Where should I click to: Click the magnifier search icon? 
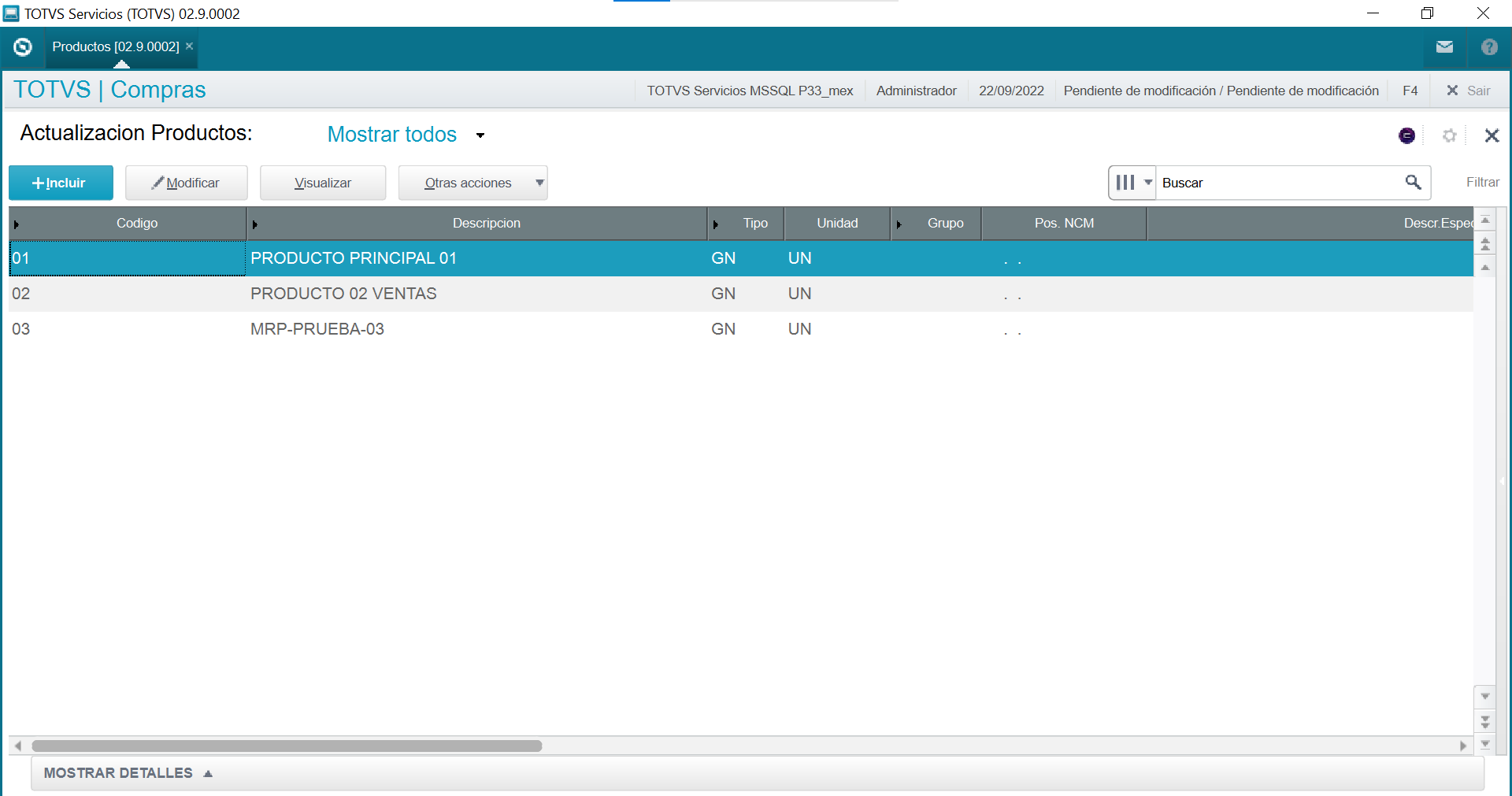[x=1414, y=183]
